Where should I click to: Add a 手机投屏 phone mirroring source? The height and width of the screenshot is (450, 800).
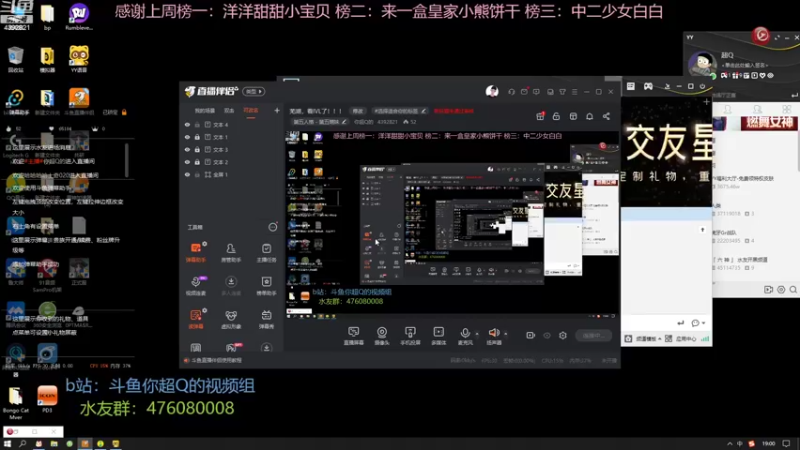pos(410,336)
